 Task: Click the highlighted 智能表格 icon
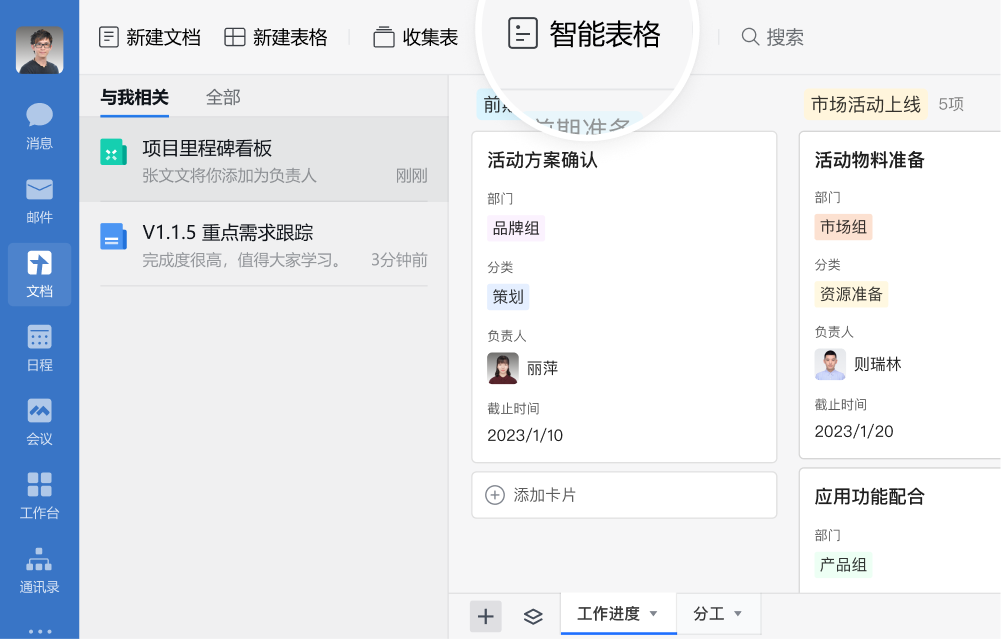point(521,34)
